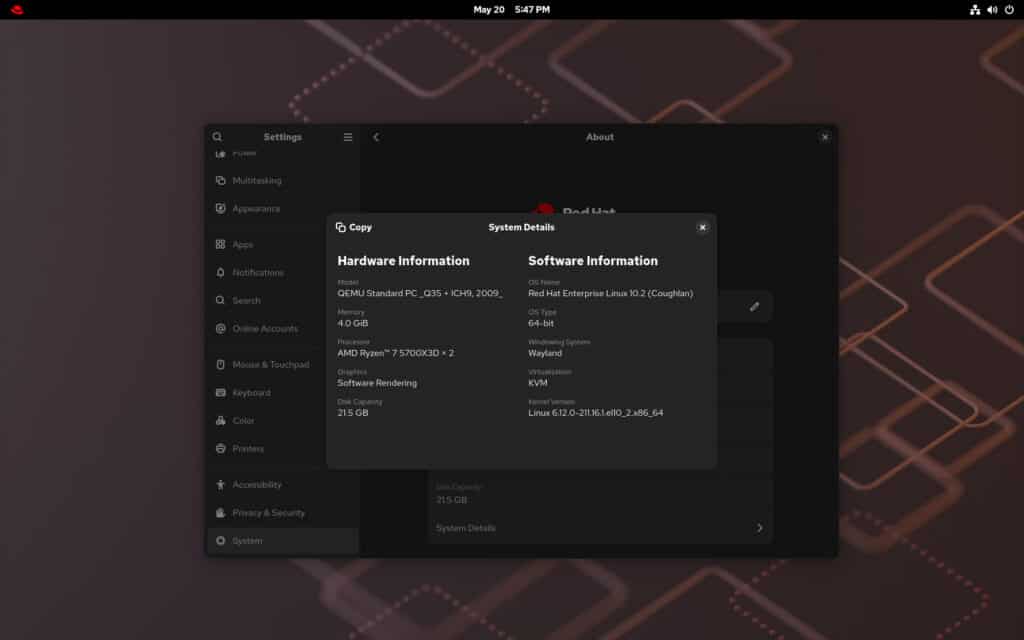Click the Notifications bell icon

click(x=221, y=272)
